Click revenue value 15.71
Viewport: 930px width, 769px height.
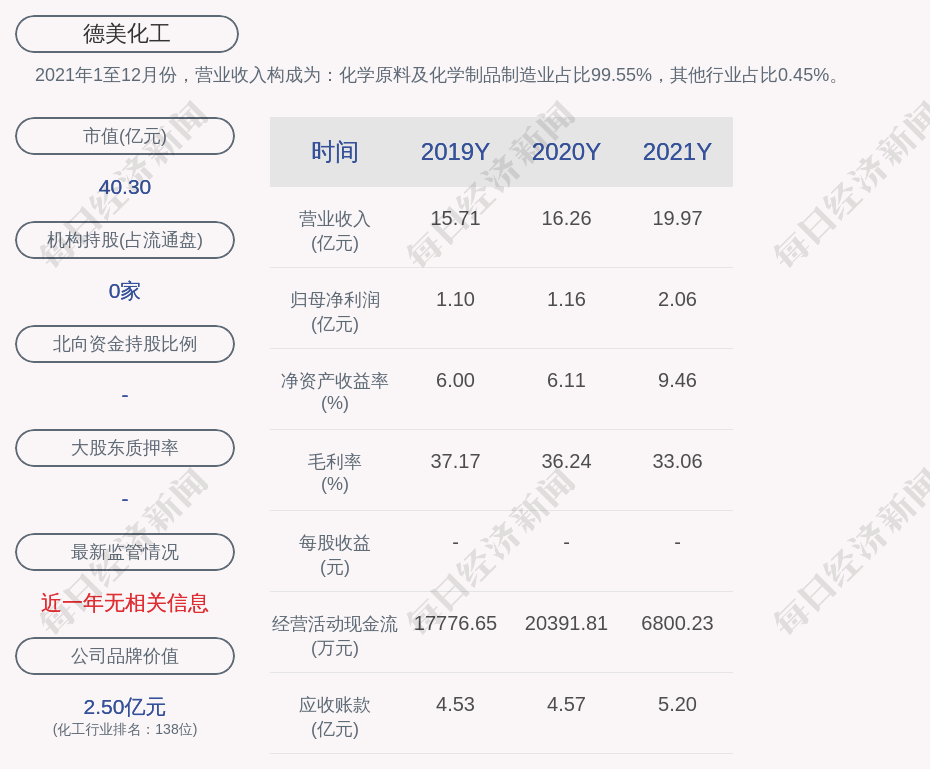pyautogui.click(x=456, y=218)
